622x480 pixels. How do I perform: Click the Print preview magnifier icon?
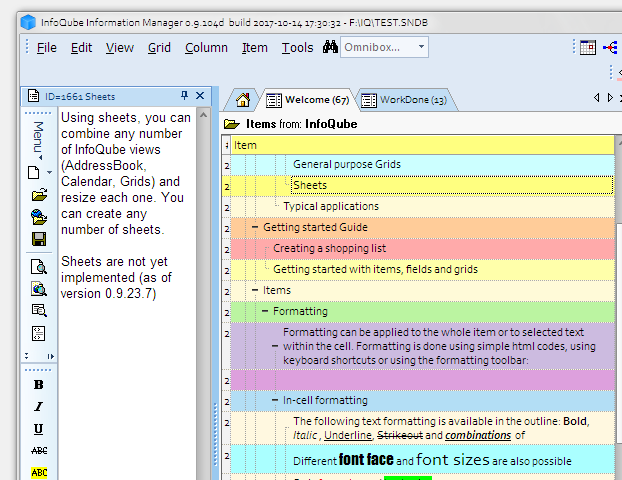(x=39, y=267)
